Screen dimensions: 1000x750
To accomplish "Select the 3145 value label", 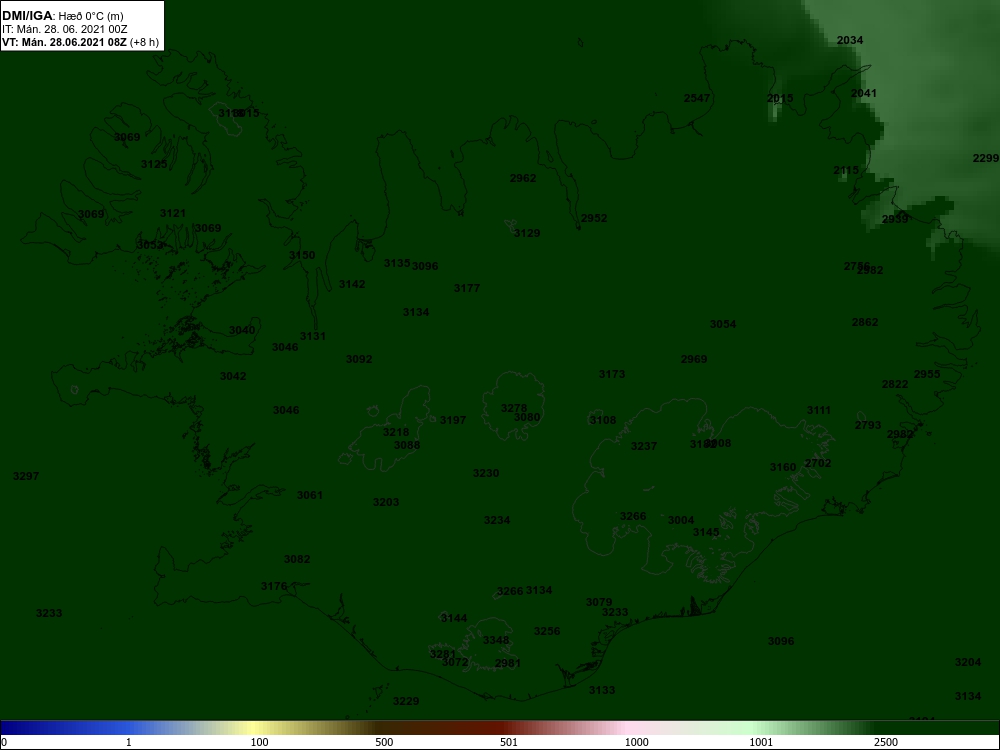I will coord(706,533).
